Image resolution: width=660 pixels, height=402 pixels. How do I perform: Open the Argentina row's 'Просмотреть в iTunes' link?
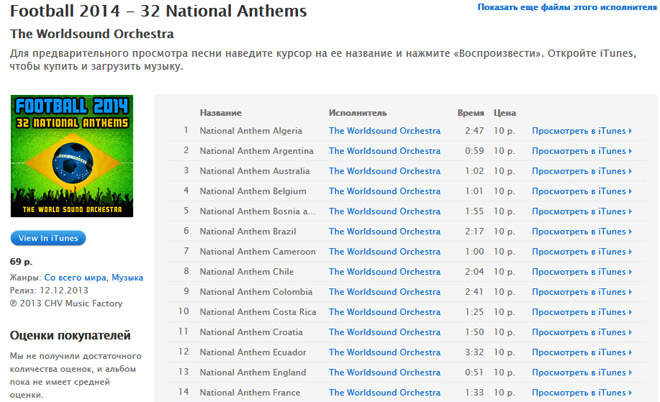pos(582,151)
